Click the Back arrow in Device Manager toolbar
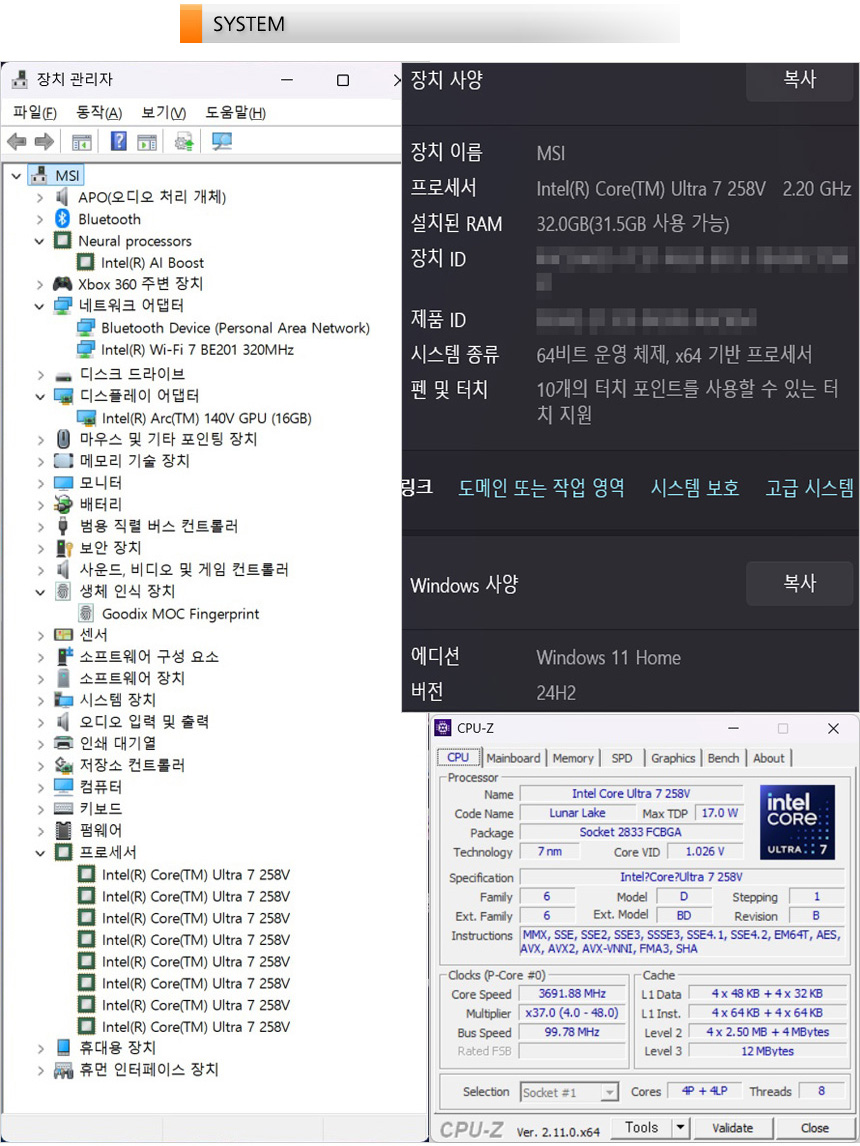This screenshot has height=1146, width=860. tap(17, 142)
